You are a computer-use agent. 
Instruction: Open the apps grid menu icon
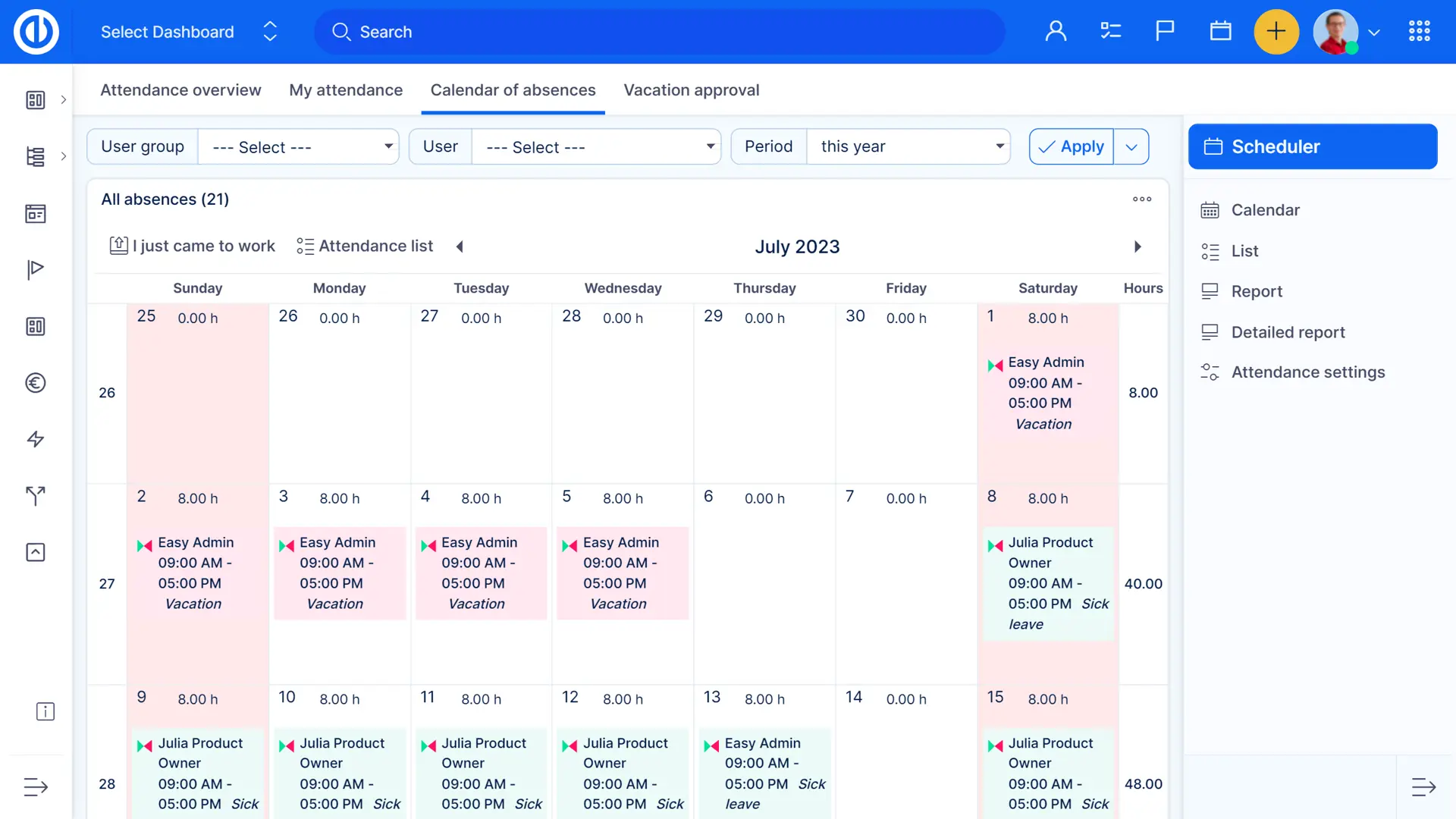click(x=1419, y=31)
